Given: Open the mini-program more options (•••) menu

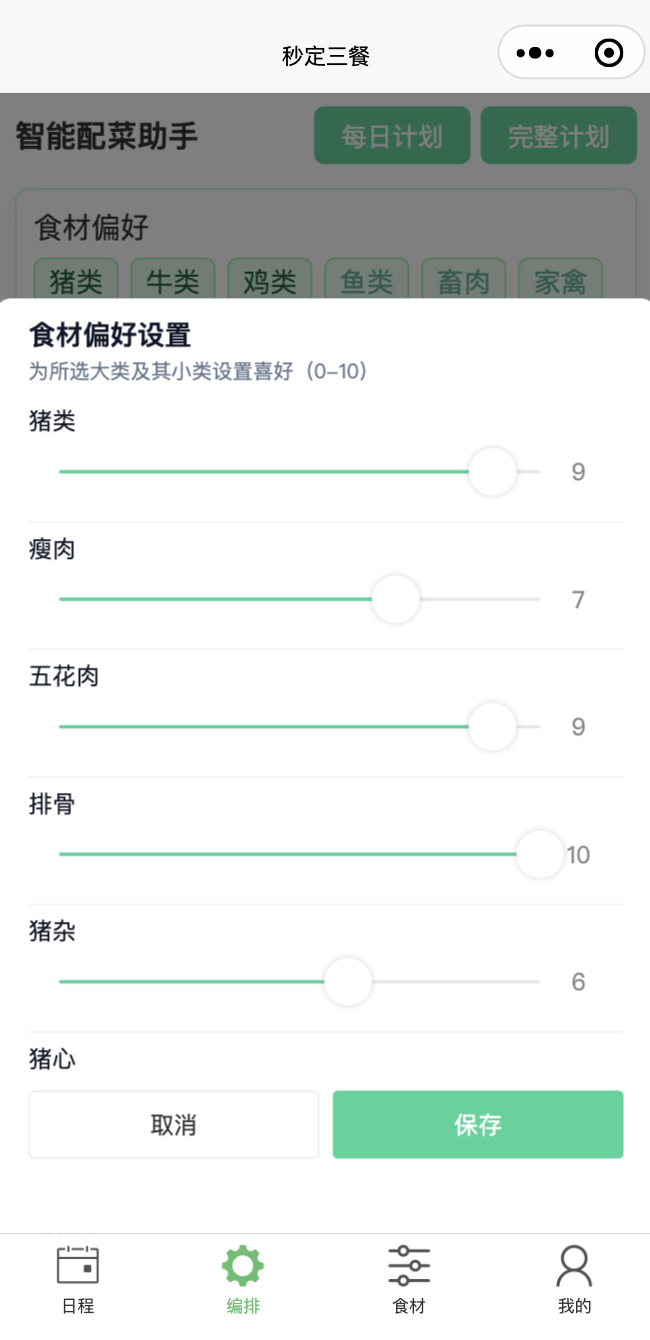Looking at the screenshot, I should pyautogui.click(x=535, y=52).
